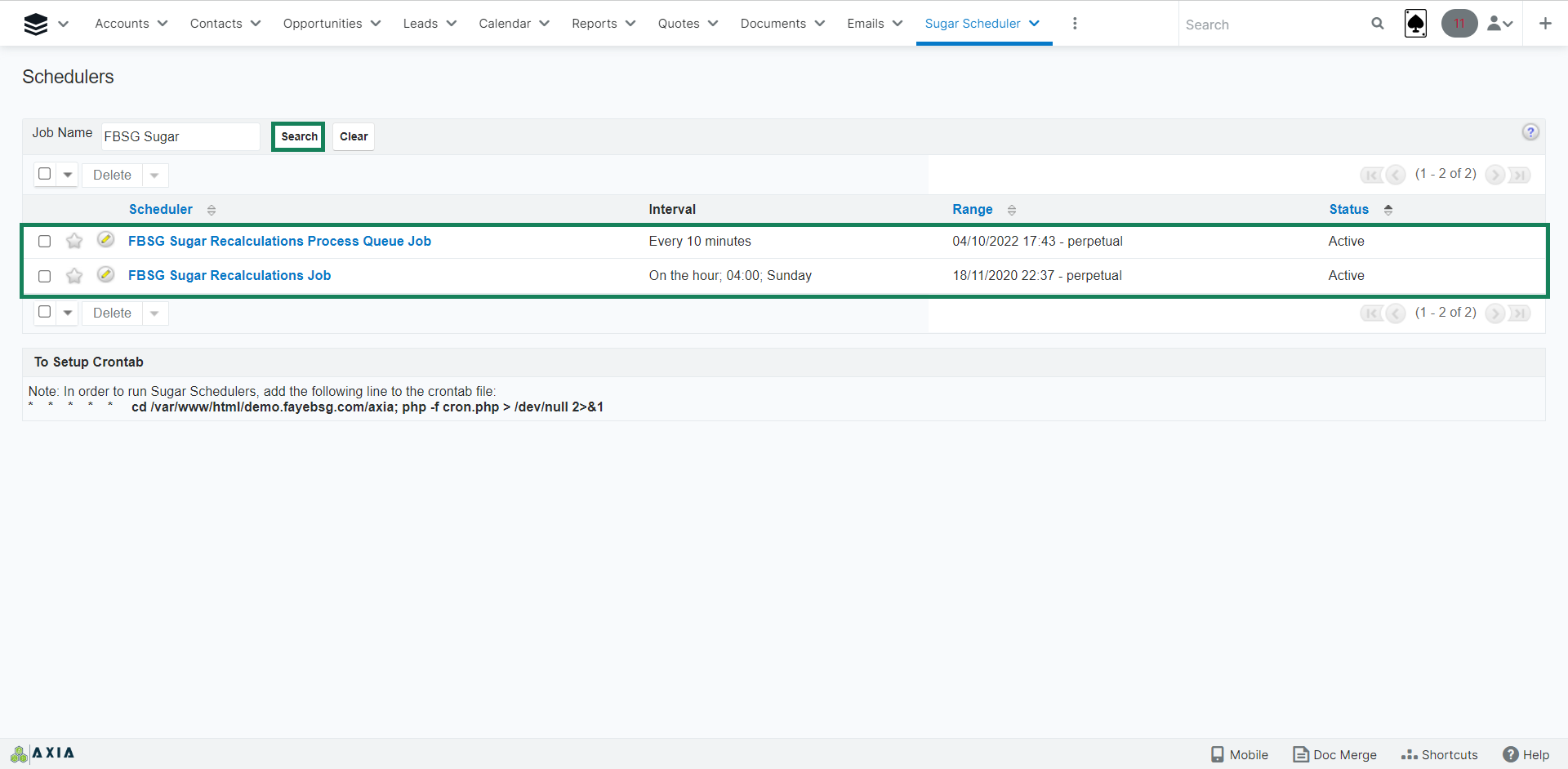
Task: Sort by Scheduler column sort arrows
Action: click(x=212, y=211)
